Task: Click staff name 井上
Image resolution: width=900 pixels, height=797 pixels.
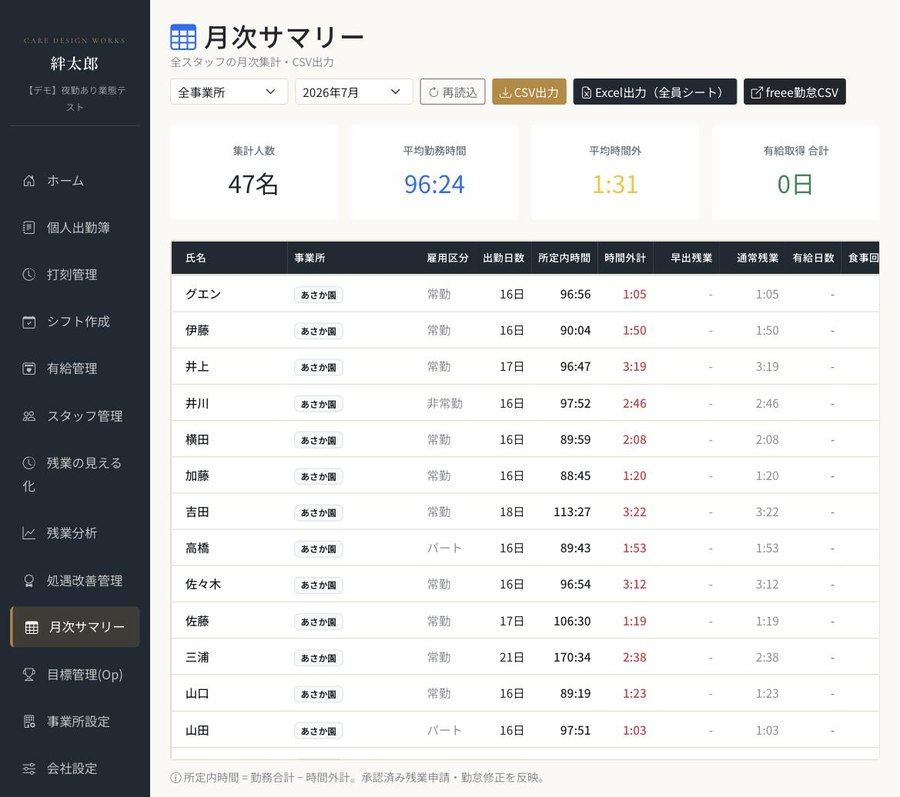Action: click(197, 367)
